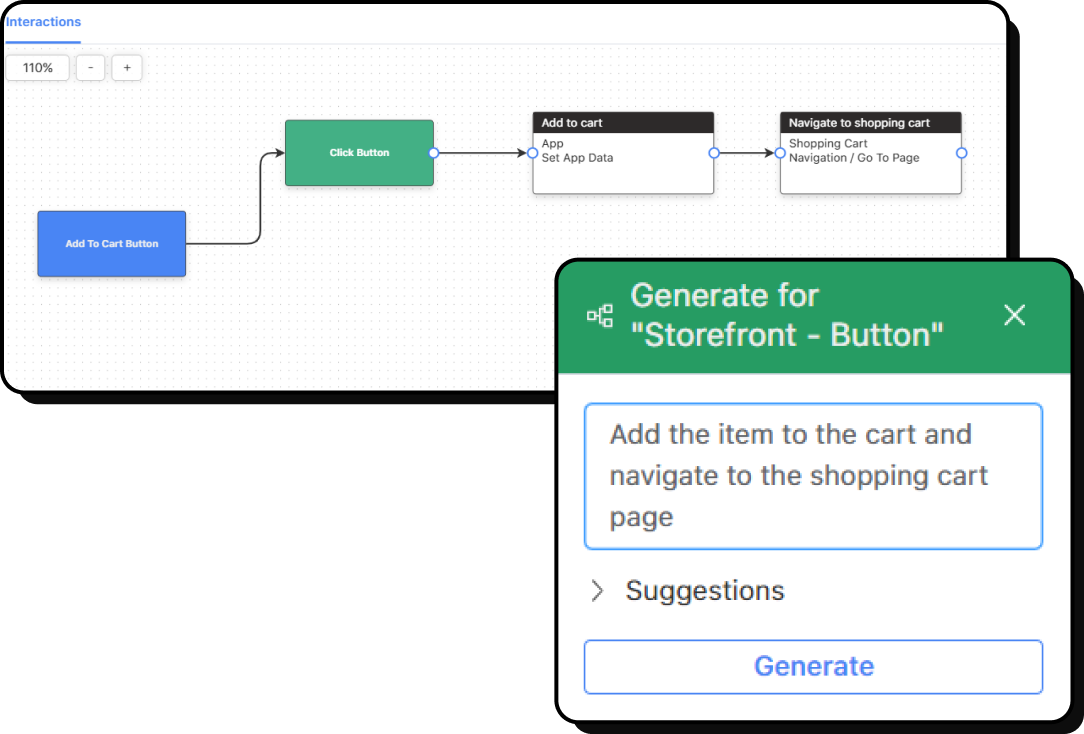Screen dimensions: 1084x734
Task: Expand the Suggestions chevron arrow
Action: coord(597,591)
